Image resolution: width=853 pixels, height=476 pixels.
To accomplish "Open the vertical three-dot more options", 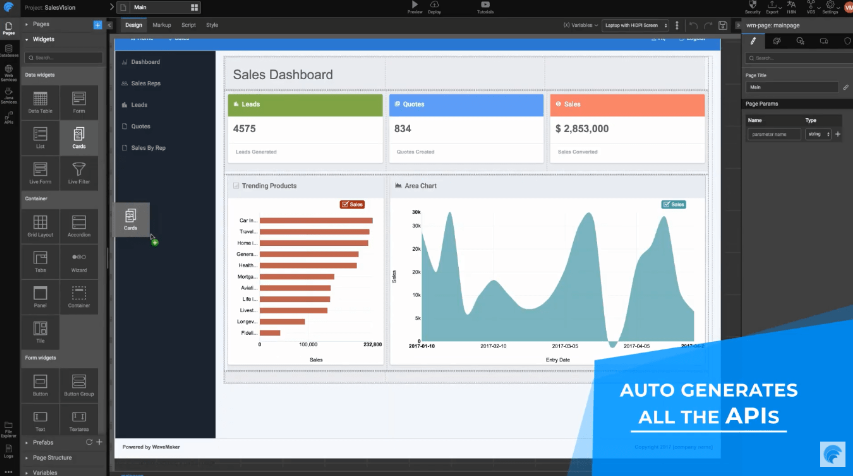I will click(677, 25).
